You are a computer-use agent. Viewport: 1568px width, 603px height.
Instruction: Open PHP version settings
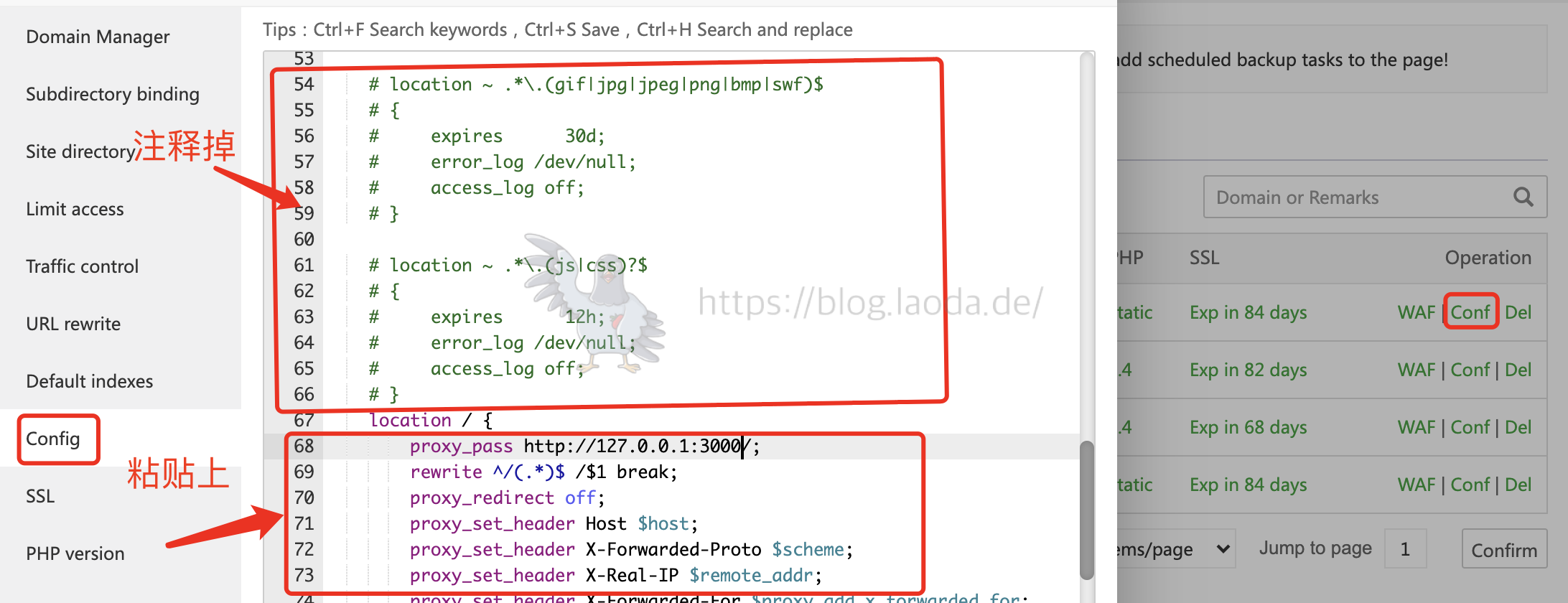point(75,553)
